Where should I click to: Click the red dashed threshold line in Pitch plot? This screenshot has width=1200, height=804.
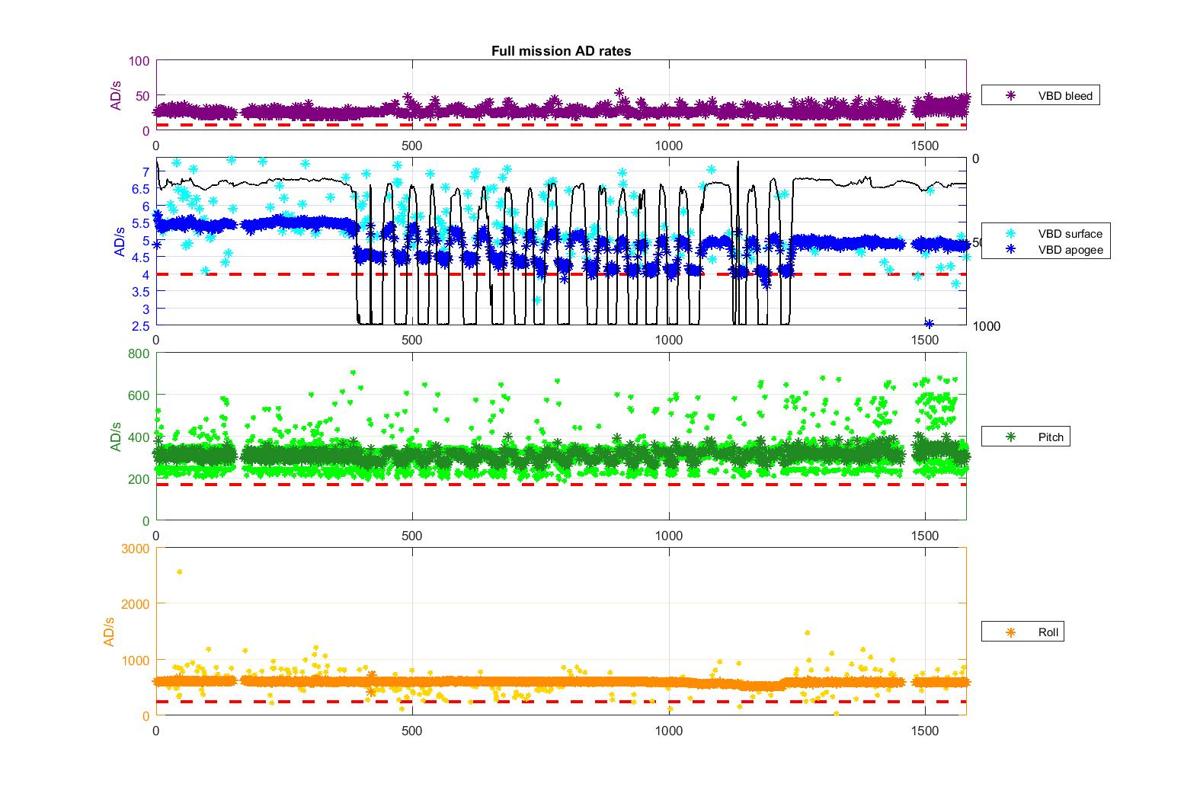tap(561, 484)
